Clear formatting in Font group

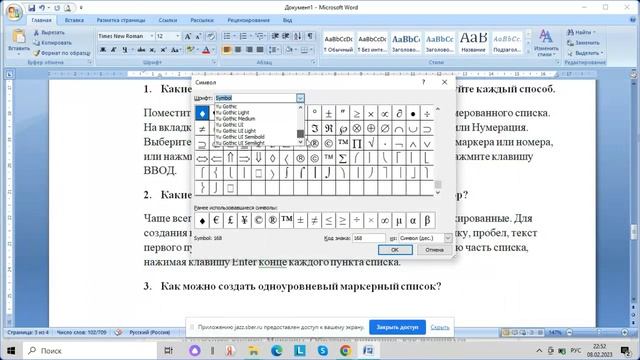[x=211, y=36]
